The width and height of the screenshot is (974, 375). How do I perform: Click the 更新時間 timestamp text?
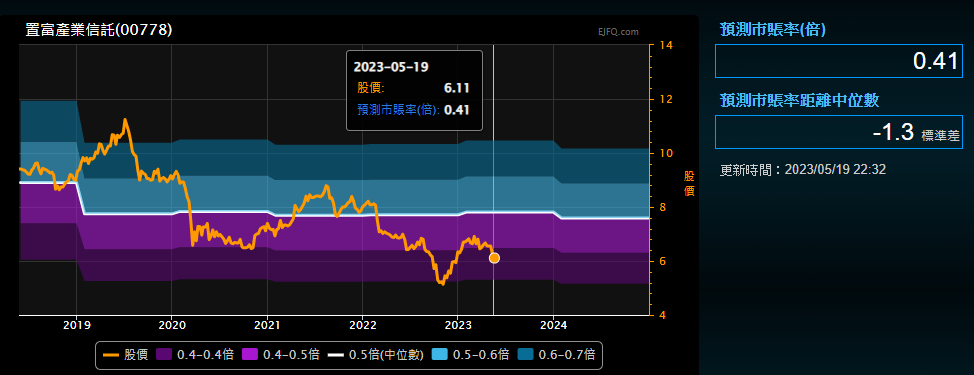tap(803, 170)
